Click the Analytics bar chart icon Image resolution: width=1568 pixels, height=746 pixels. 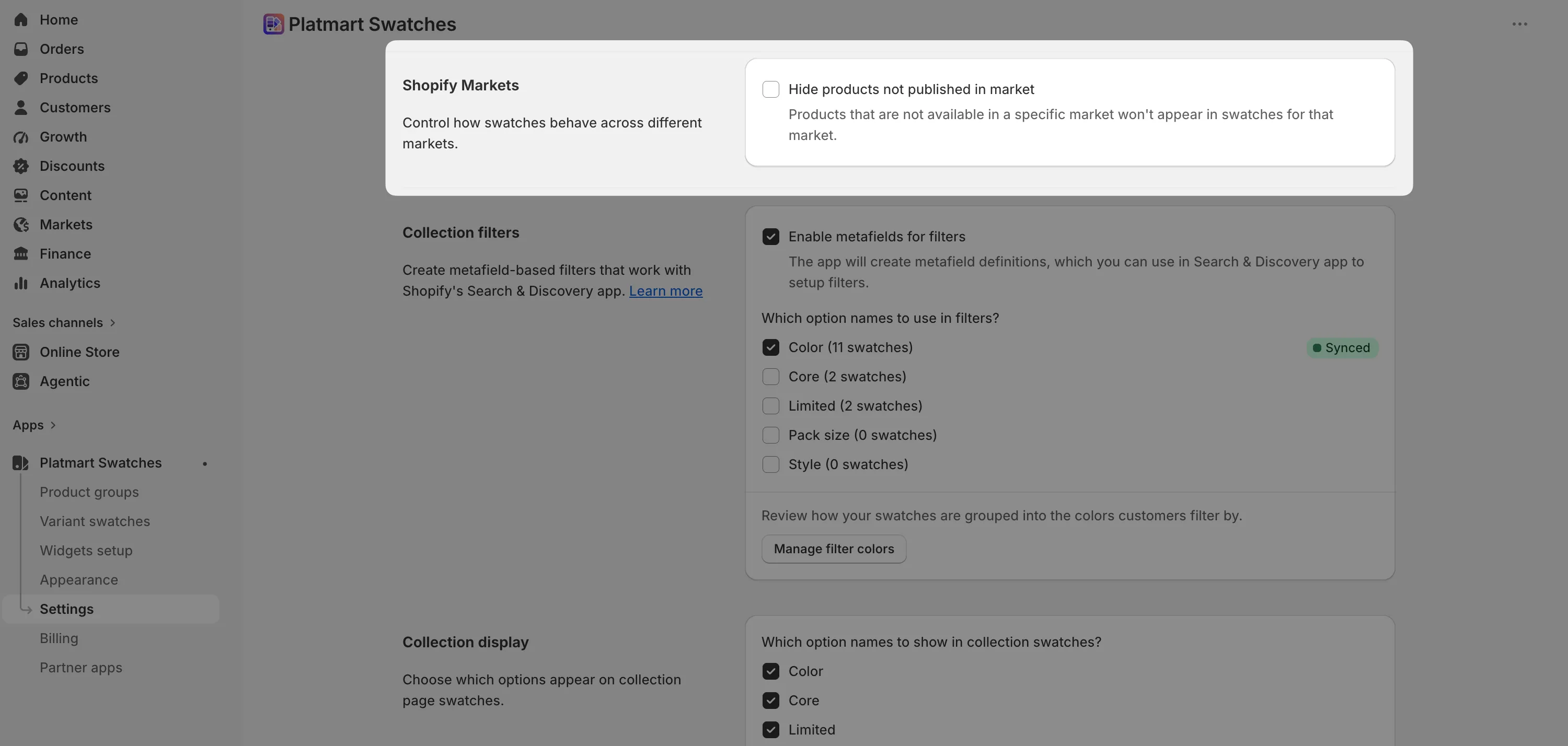click(x=21, y=283)
